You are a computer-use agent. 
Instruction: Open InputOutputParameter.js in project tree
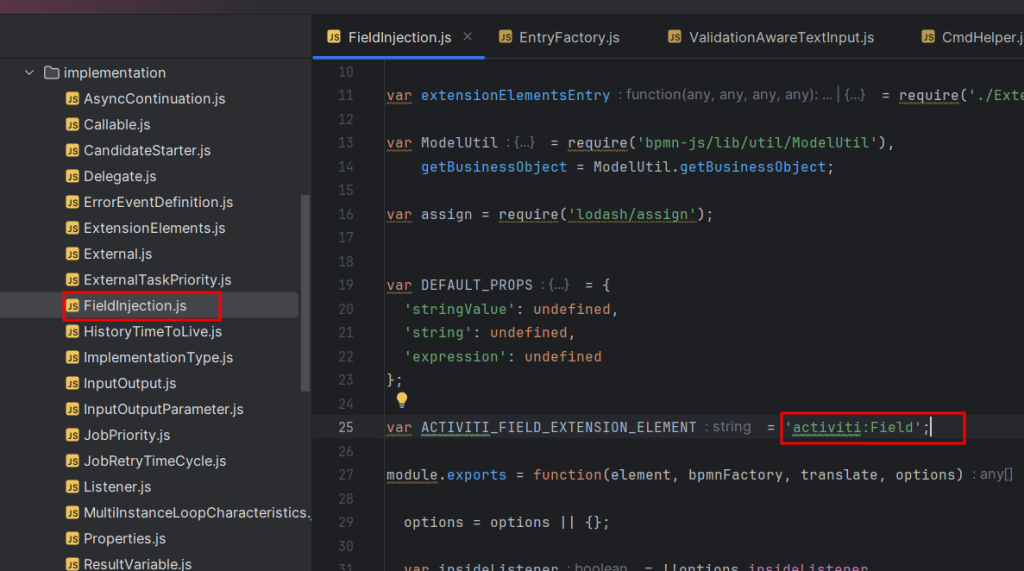point(163,409)
